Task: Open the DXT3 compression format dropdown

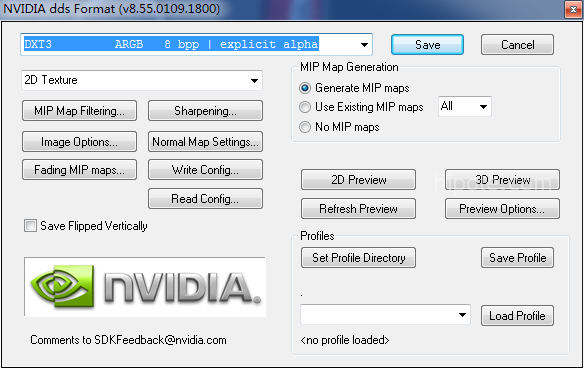Action: coord(196,45)
